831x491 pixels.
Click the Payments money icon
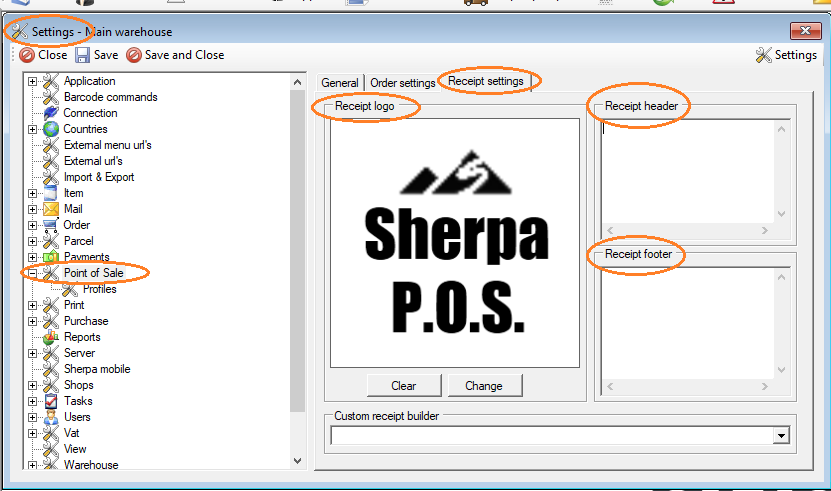(51, 257)
